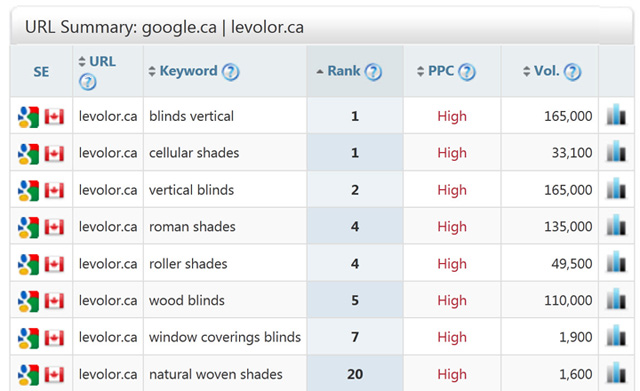Viewport: 640px width, 391px height.
Task: Click levolor.ca link in roller shades row
Action: [x=108, y=264]
